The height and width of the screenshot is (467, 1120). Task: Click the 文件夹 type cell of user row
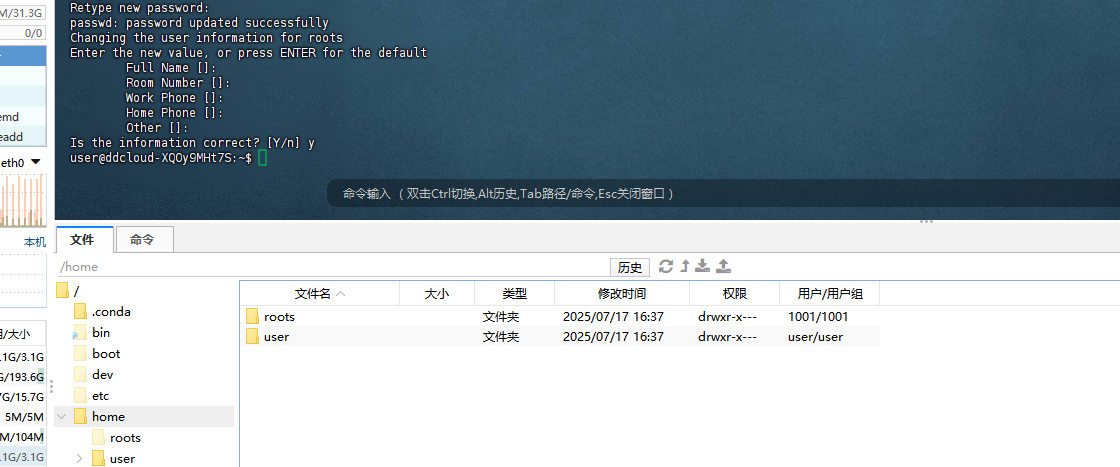pyautogui.click(x=501, y=337)
